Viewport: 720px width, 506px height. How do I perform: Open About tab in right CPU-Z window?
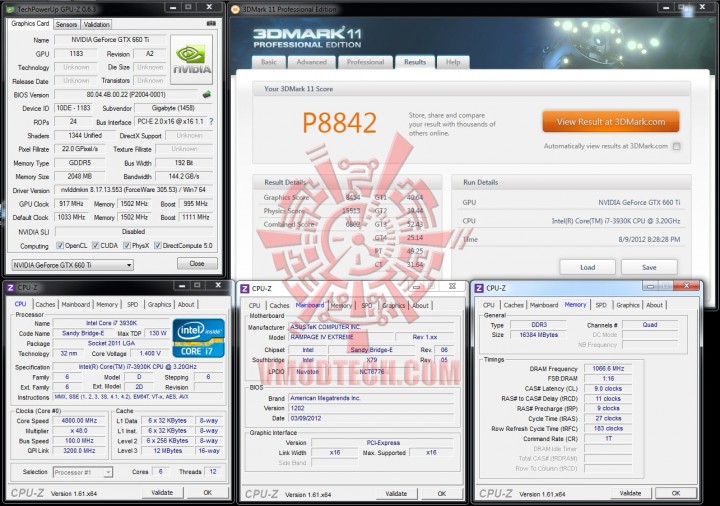point(654,305)
